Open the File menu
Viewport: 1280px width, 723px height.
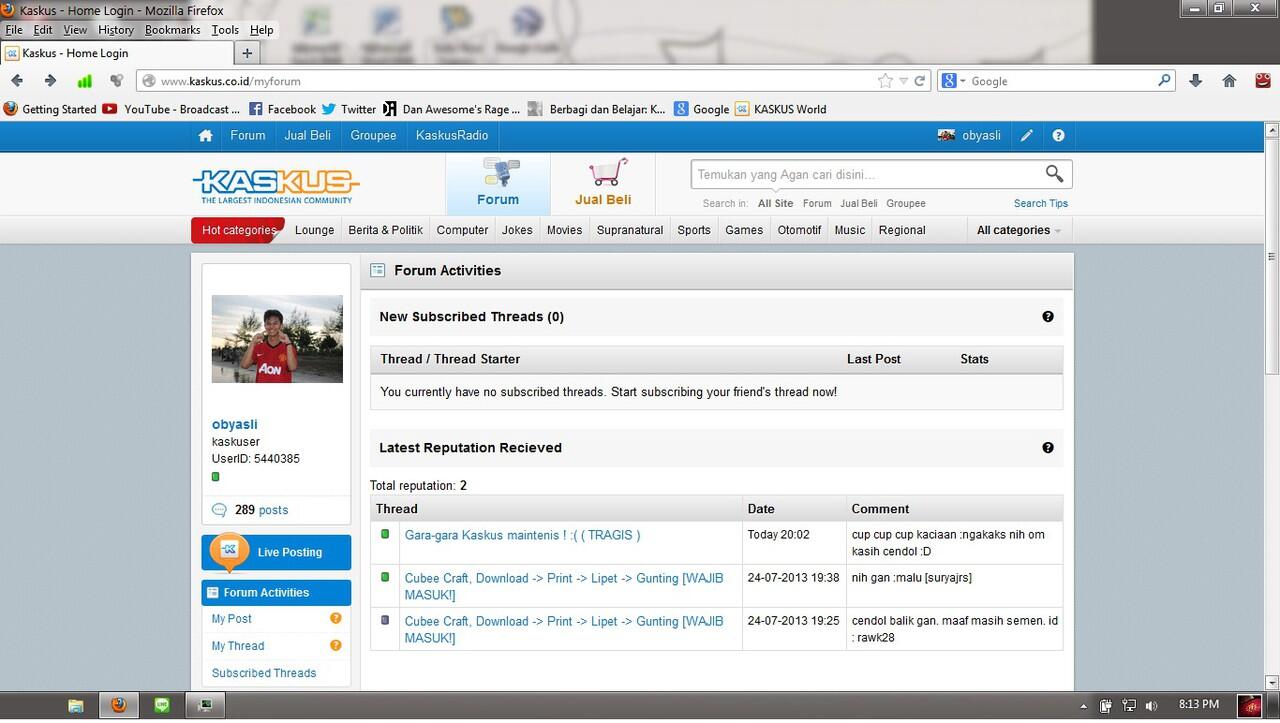point(14,30)
